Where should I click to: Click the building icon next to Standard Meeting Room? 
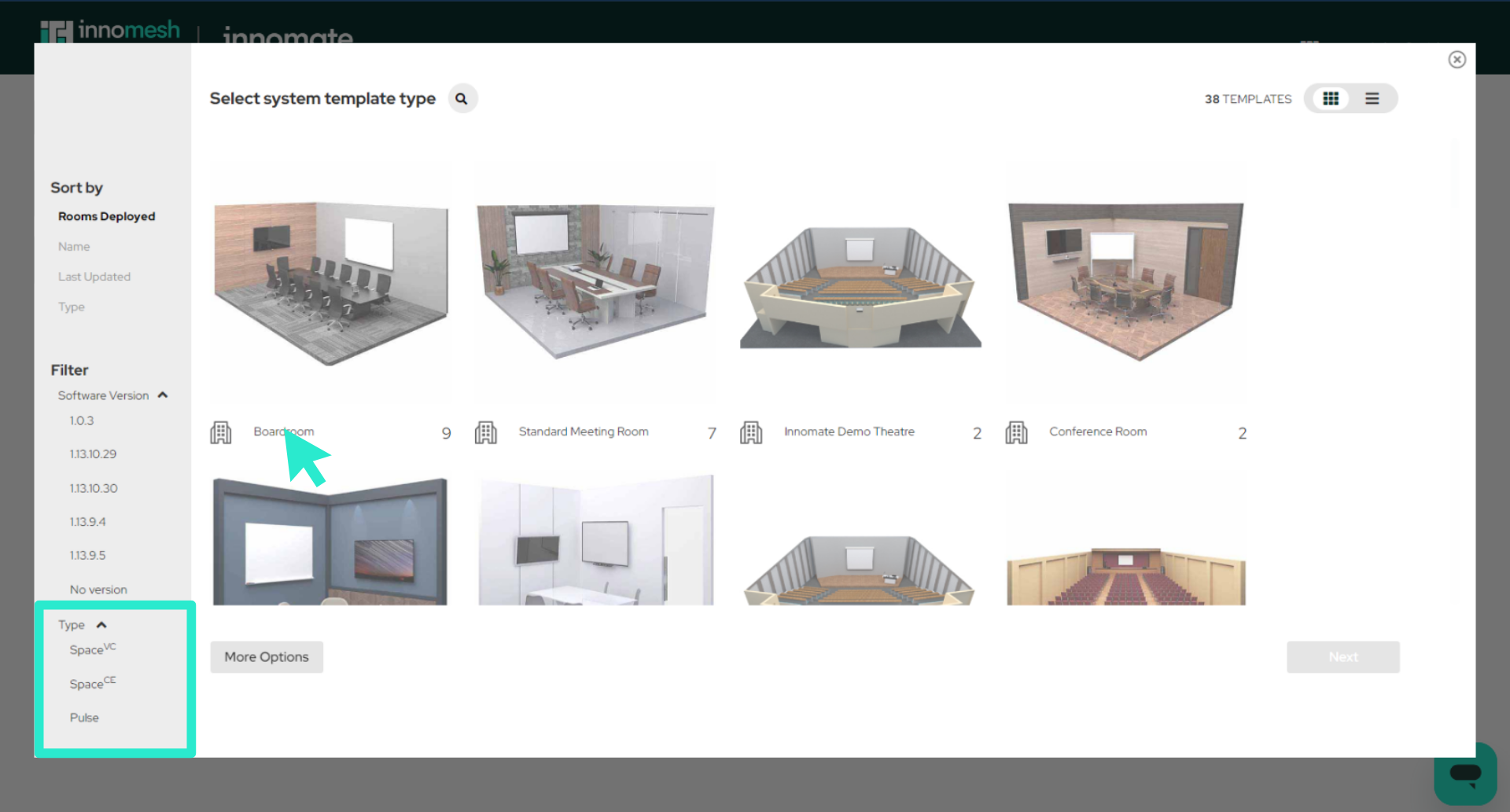coord(486,432)
